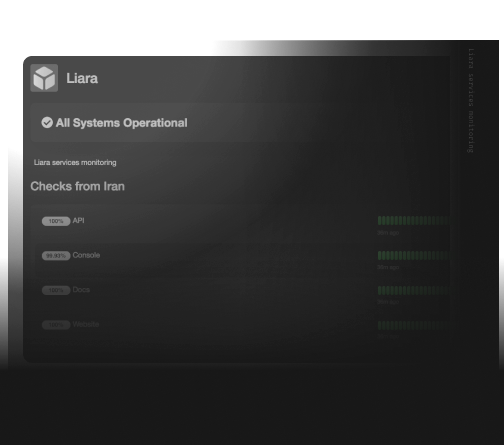Click the Docs 100% uptime badge
504x445 pixels.
[x=56, y=290]
